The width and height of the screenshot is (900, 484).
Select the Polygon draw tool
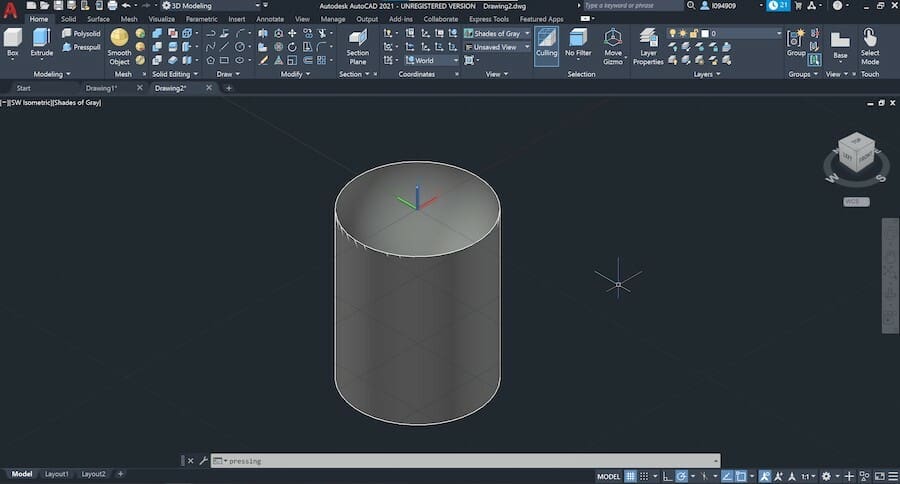point(211,60)
